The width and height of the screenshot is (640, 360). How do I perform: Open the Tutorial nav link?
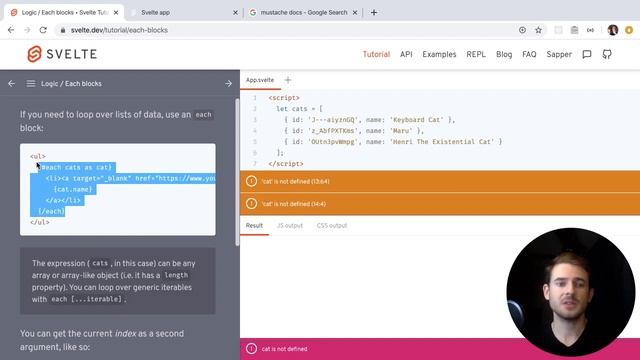[376, 54]
